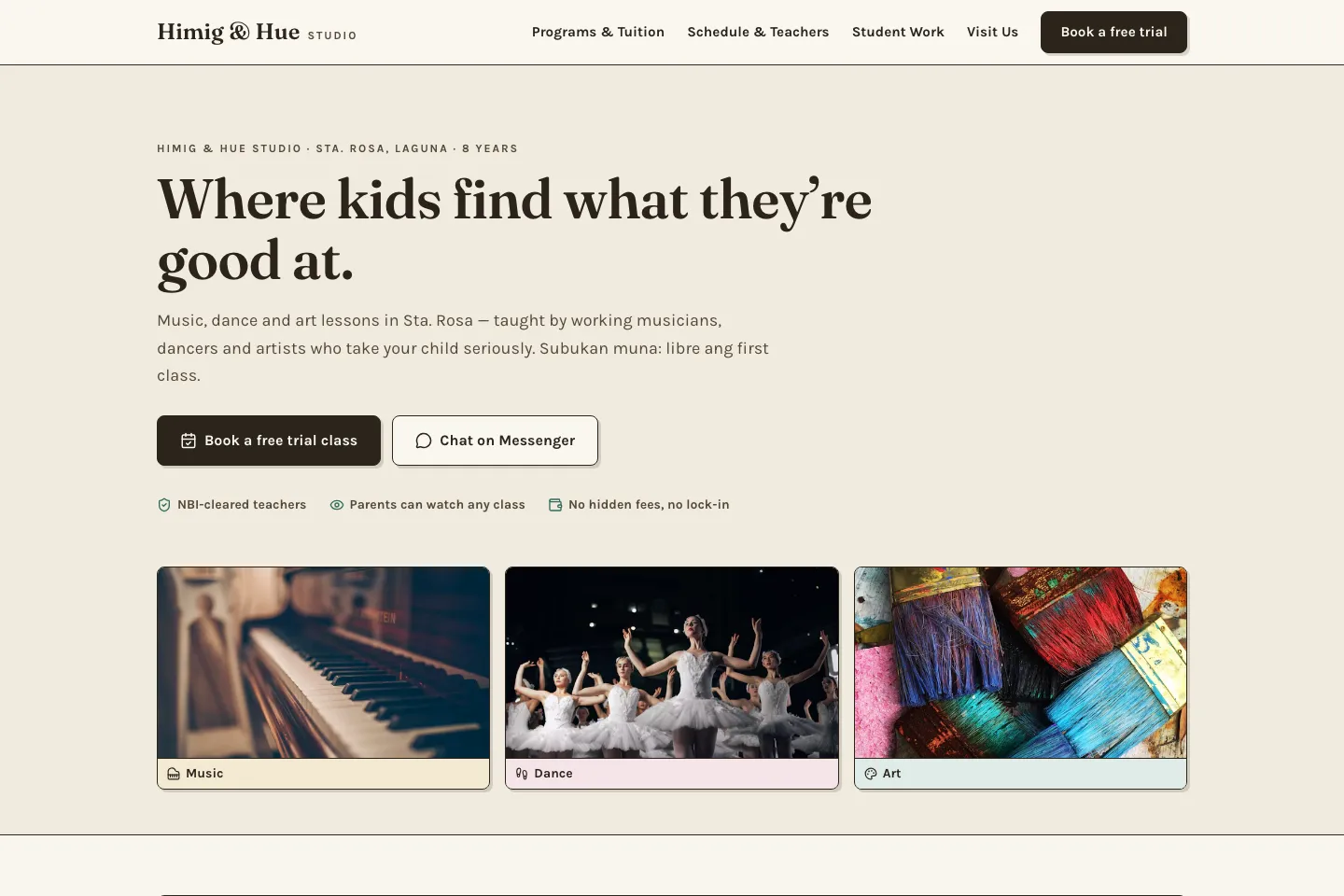This screenshot has height=896, width=1344.
Task: Click the paragraph starting Music, dance and art lessons
Action: tap(463, 348)
